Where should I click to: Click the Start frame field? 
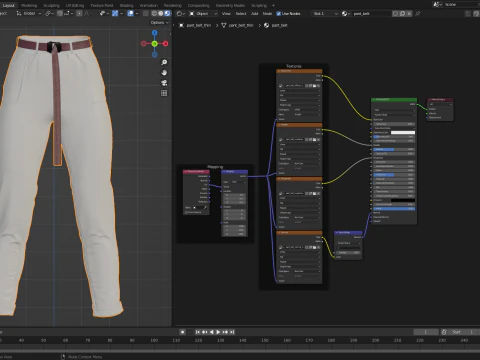[x=463, y=332]
